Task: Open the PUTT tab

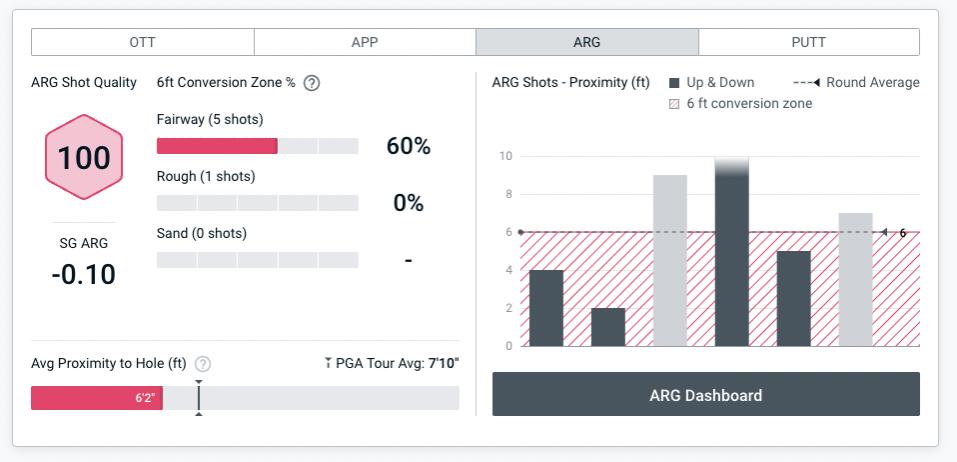Action: (x=808, y=42)
